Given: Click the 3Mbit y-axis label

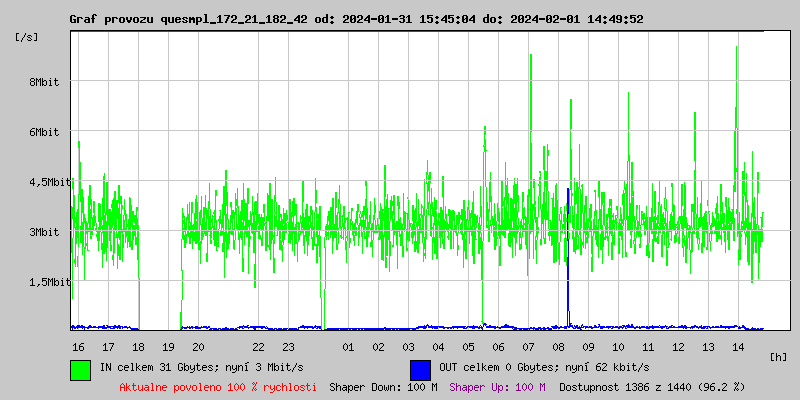Looking at the screenshot, I should (x=44, y=232).
